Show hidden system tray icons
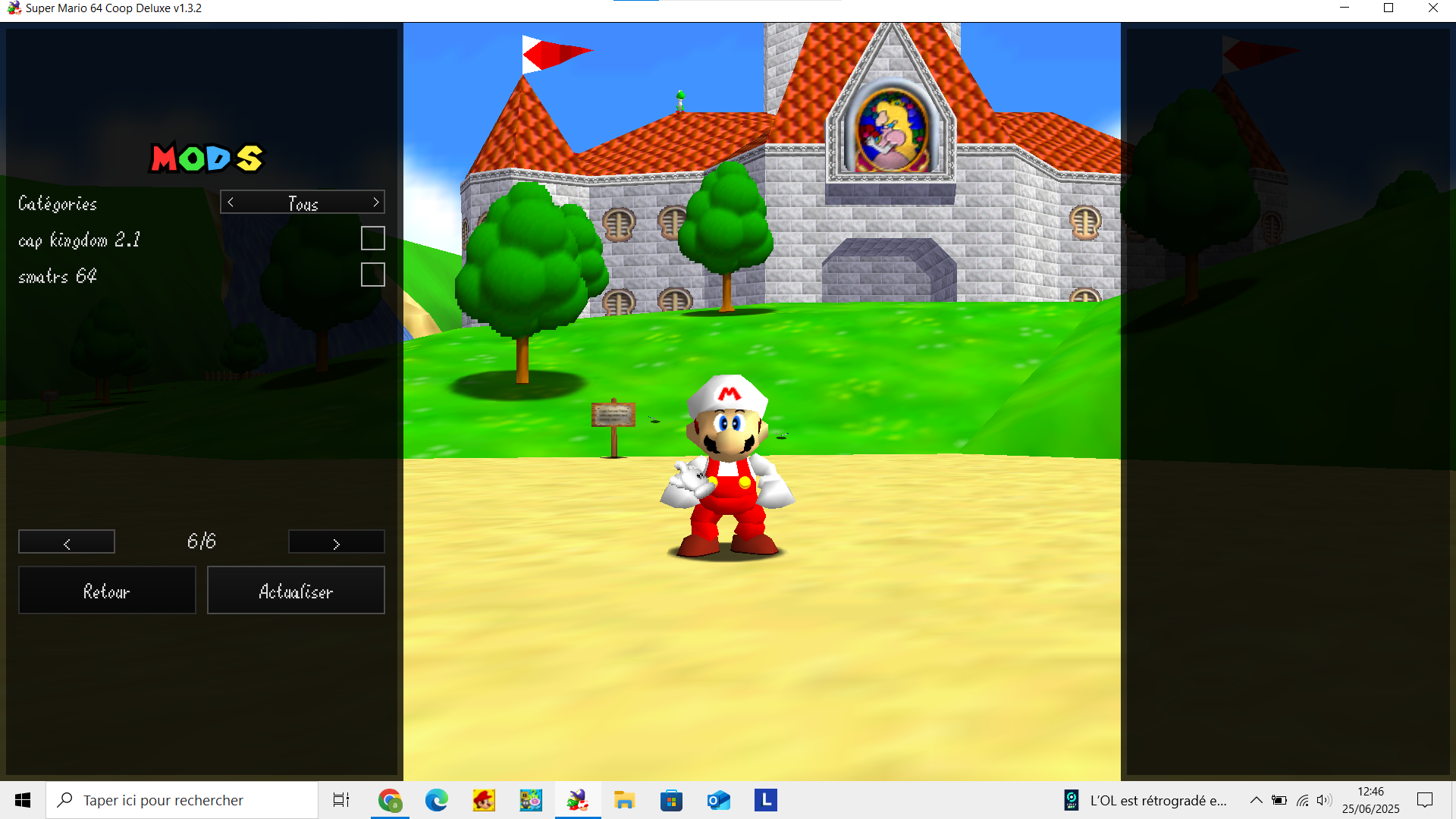 [1257, 800]
